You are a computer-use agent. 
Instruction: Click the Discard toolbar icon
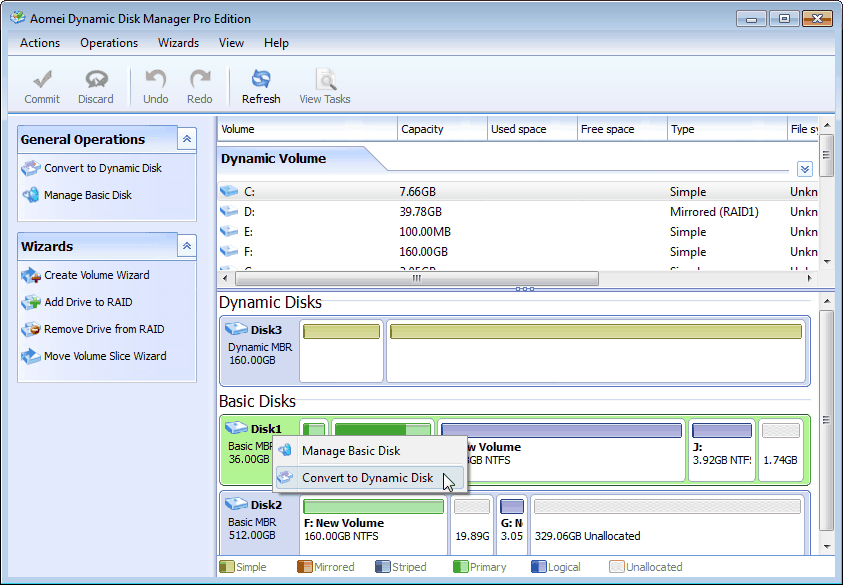coord(96,80)
